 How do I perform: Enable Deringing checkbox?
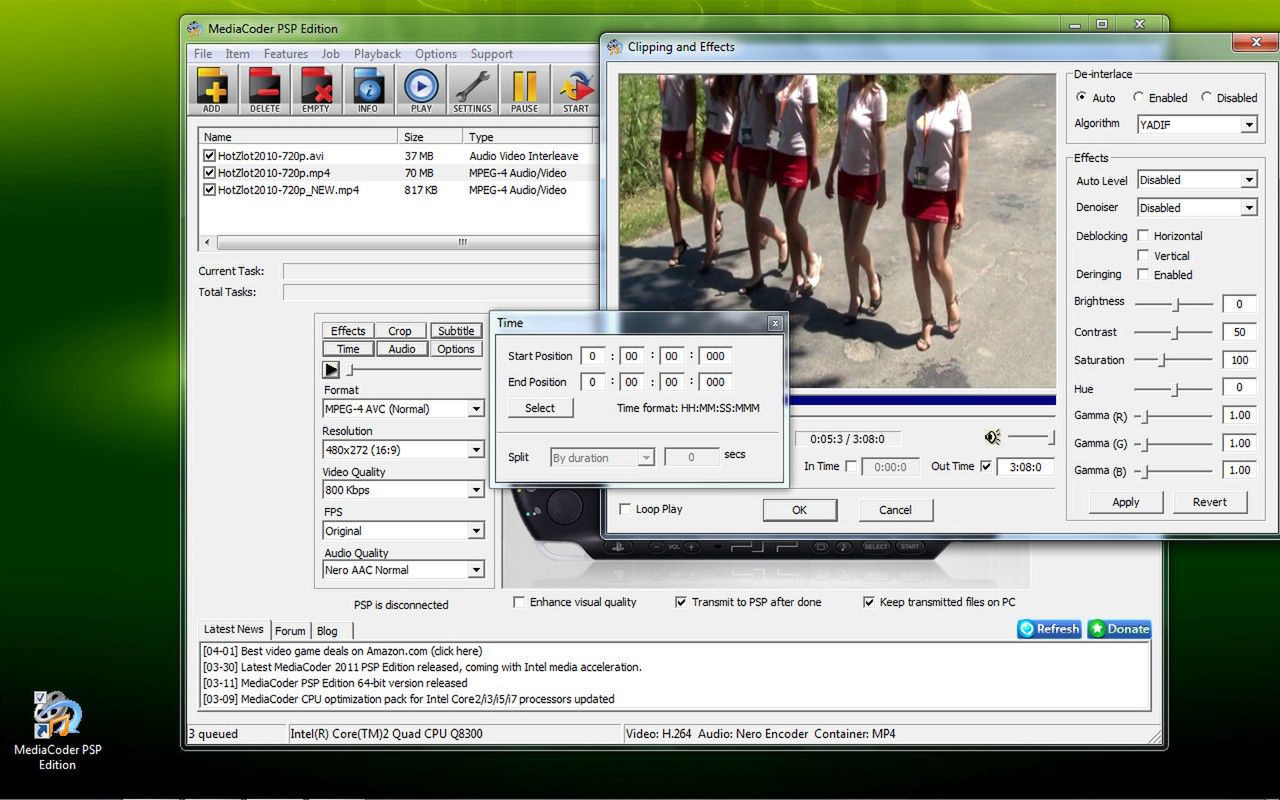pos(1144,275)
